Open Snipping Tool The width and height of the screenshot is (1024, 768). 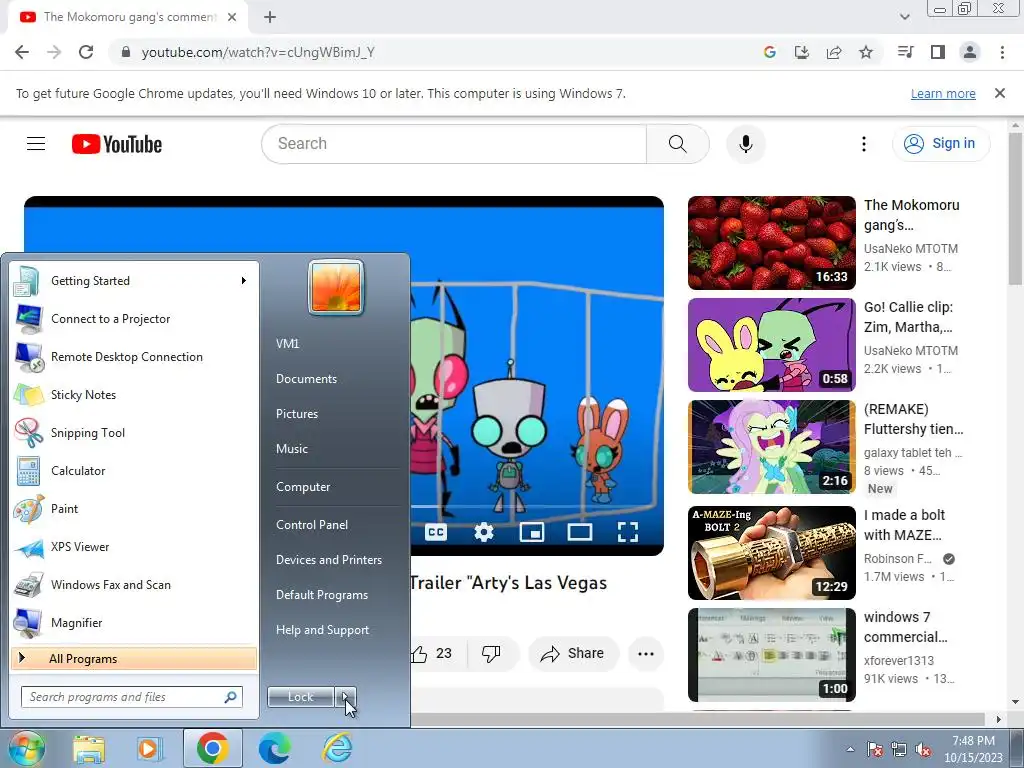134,432
